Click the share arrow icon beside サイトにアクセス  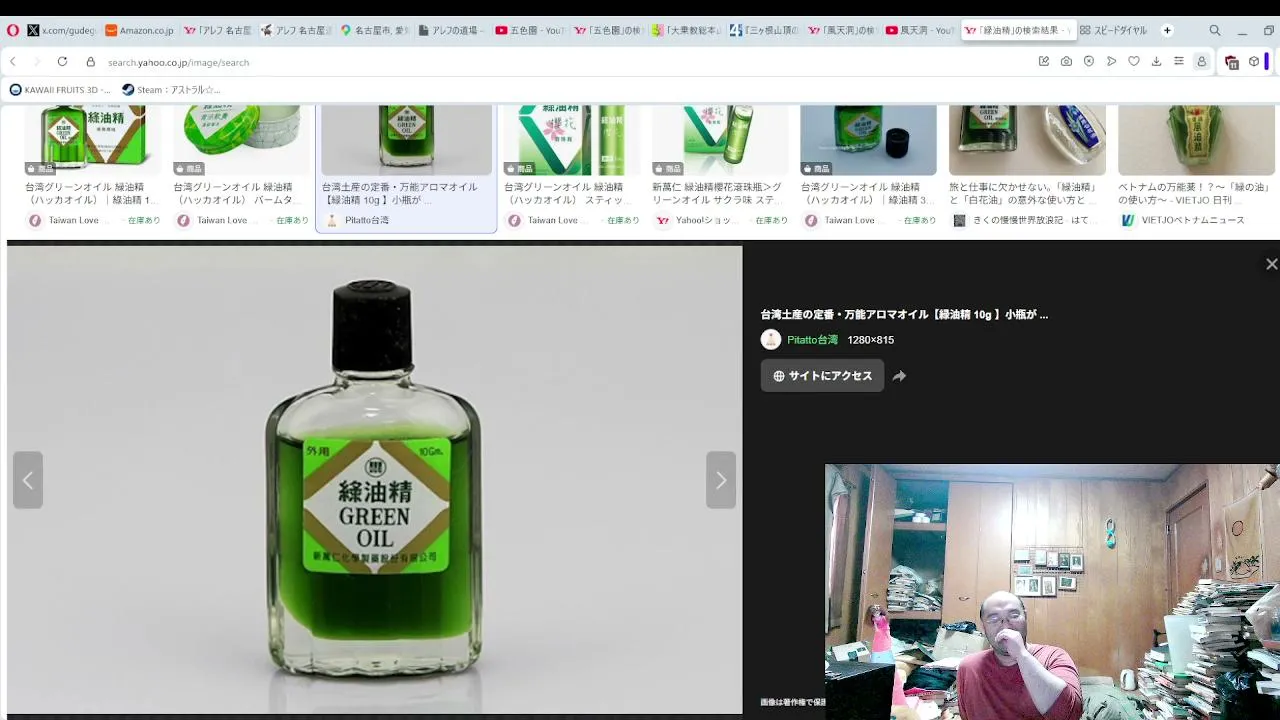point(899,376)
